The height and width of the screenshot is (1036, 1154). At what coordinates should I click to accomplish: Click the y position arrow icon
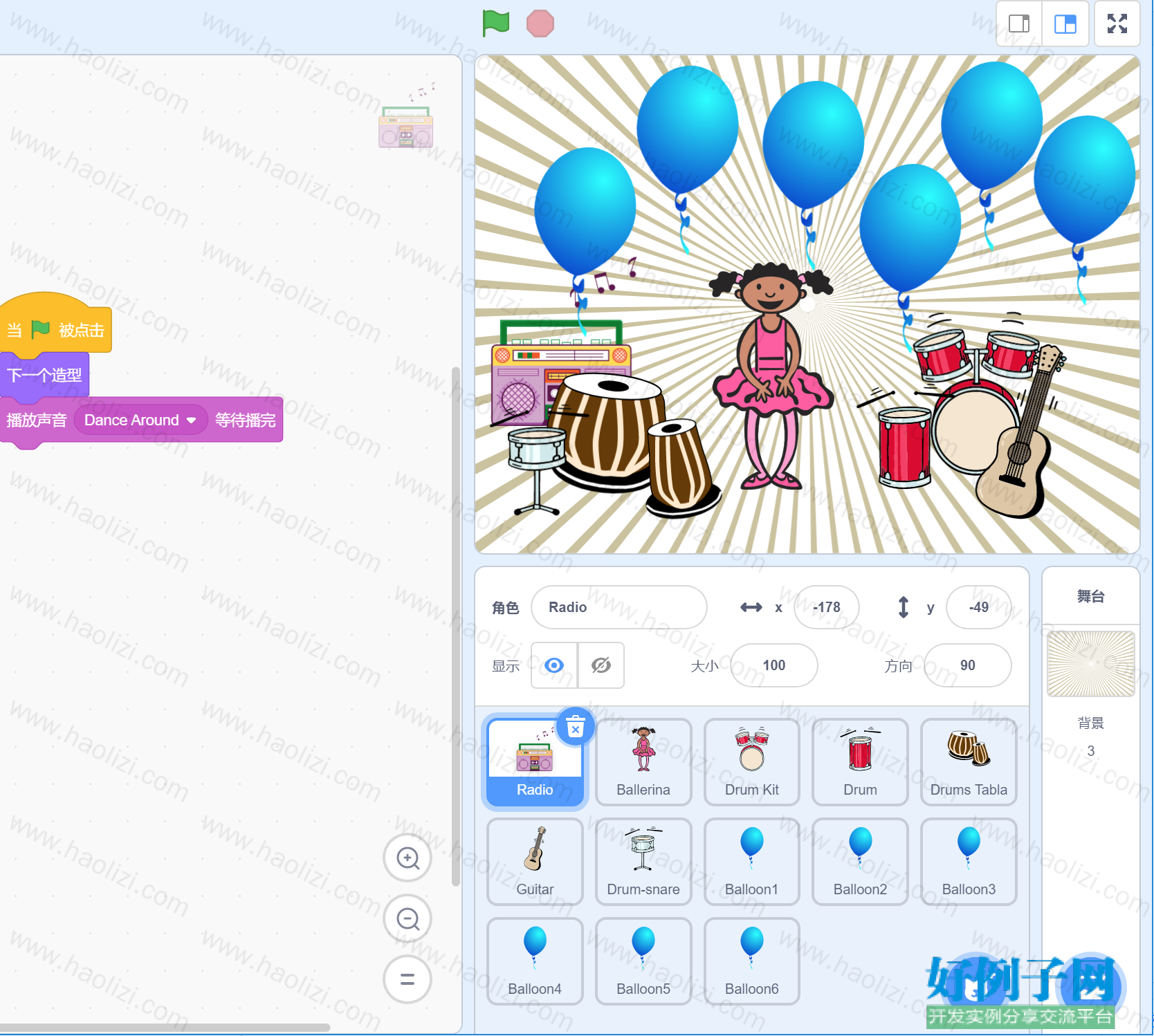pyautogui.click(x=903, y=607)
